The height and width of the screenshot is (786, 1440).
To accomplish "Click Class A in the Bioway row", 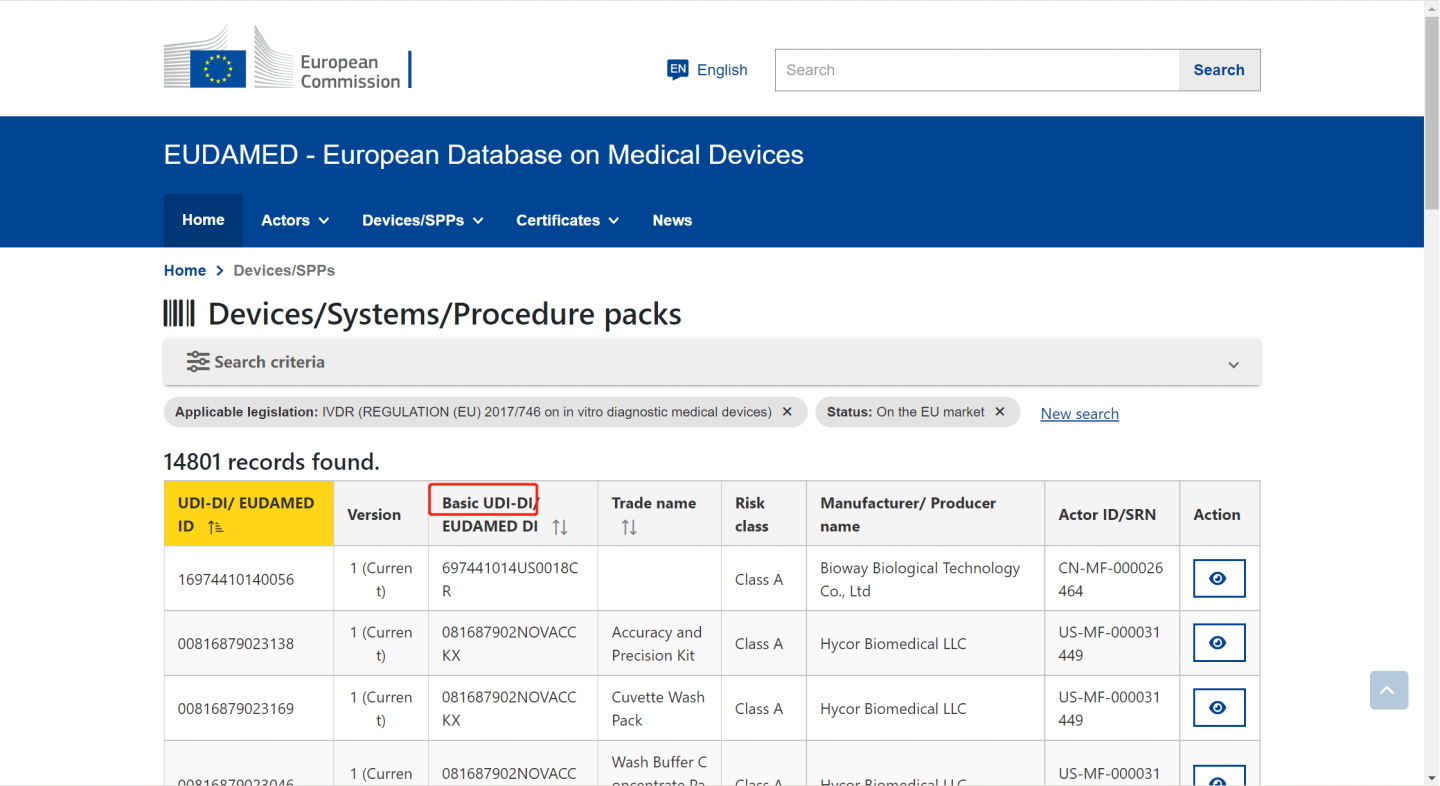I will coord(759,579).
